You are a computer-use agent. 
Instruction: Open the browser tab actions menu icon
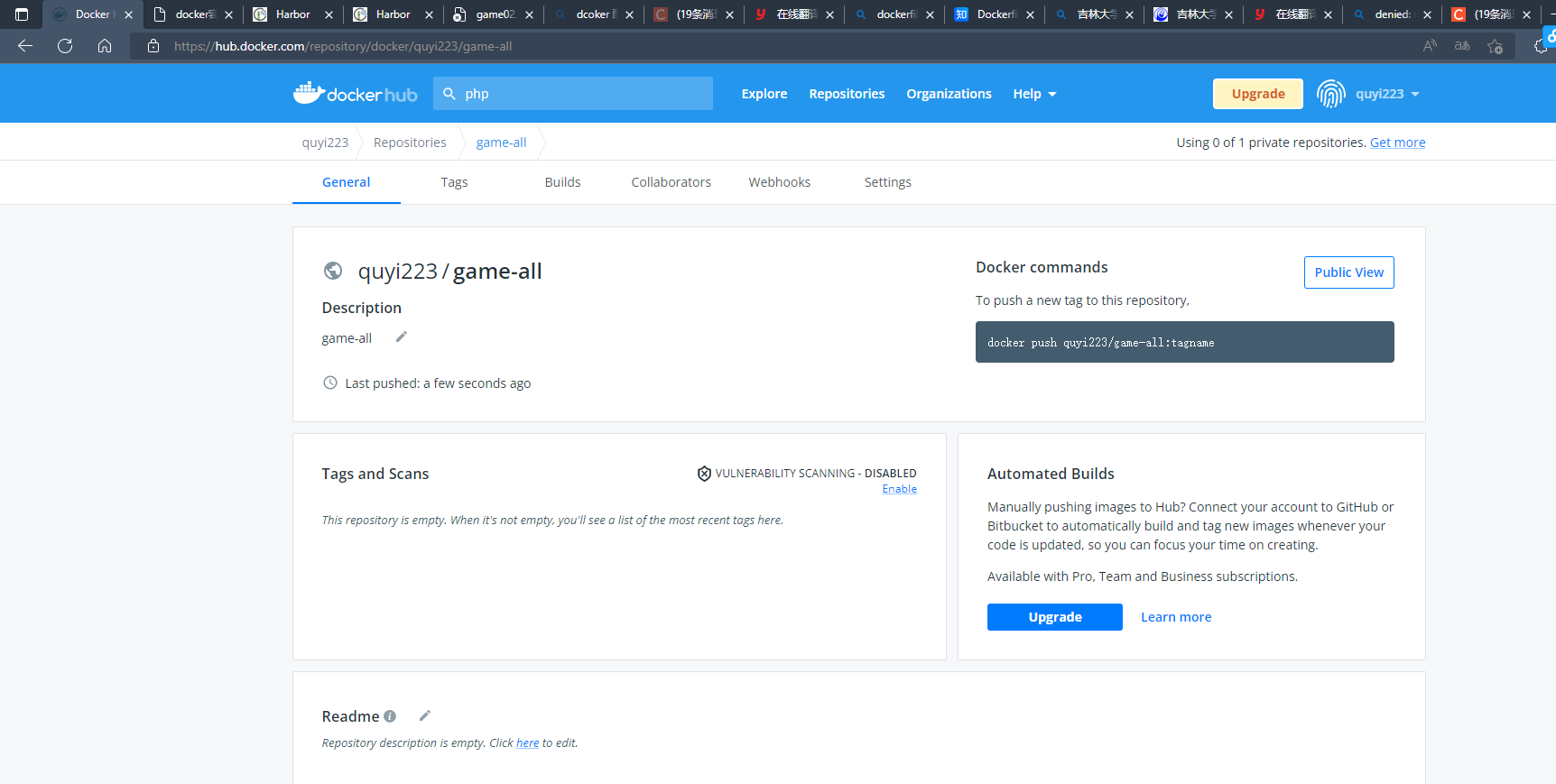[x=22, y=14]
